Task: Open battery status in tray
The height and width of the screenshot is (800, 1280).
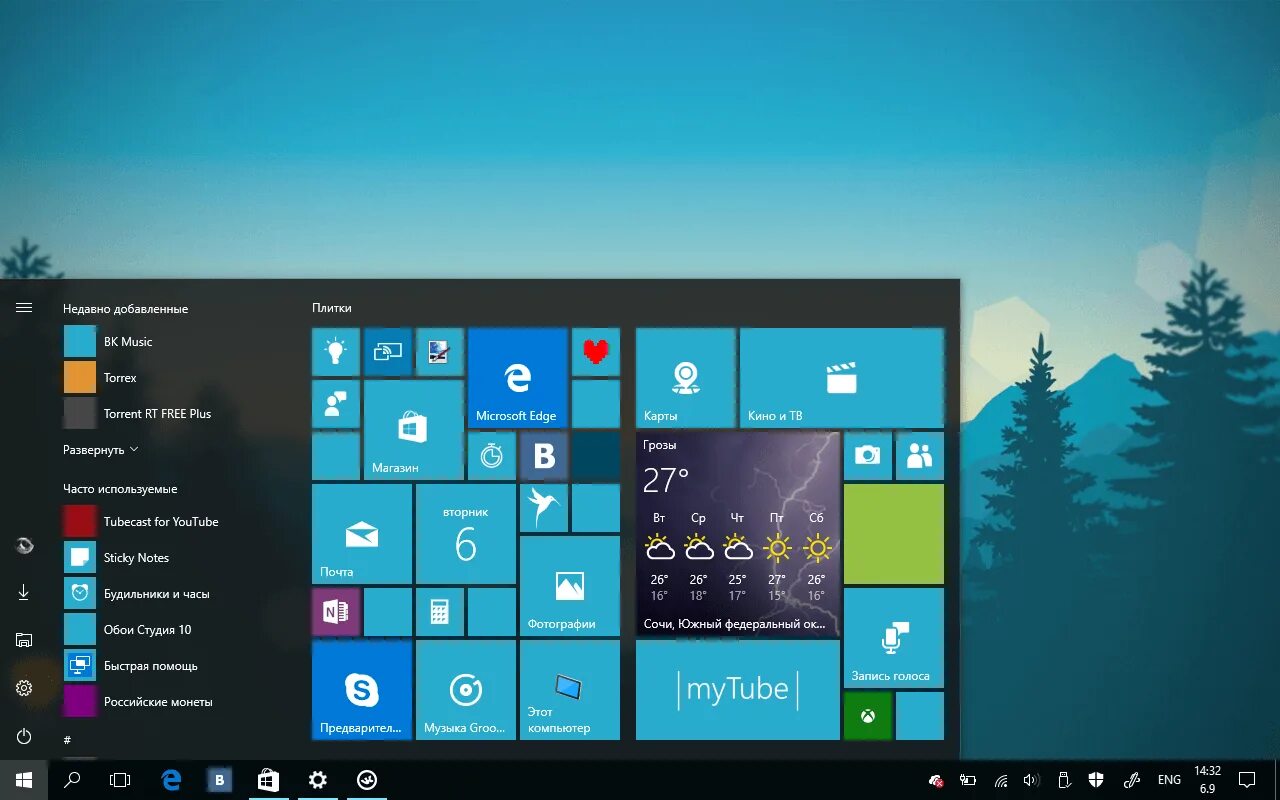Action: tap(968, 780)
